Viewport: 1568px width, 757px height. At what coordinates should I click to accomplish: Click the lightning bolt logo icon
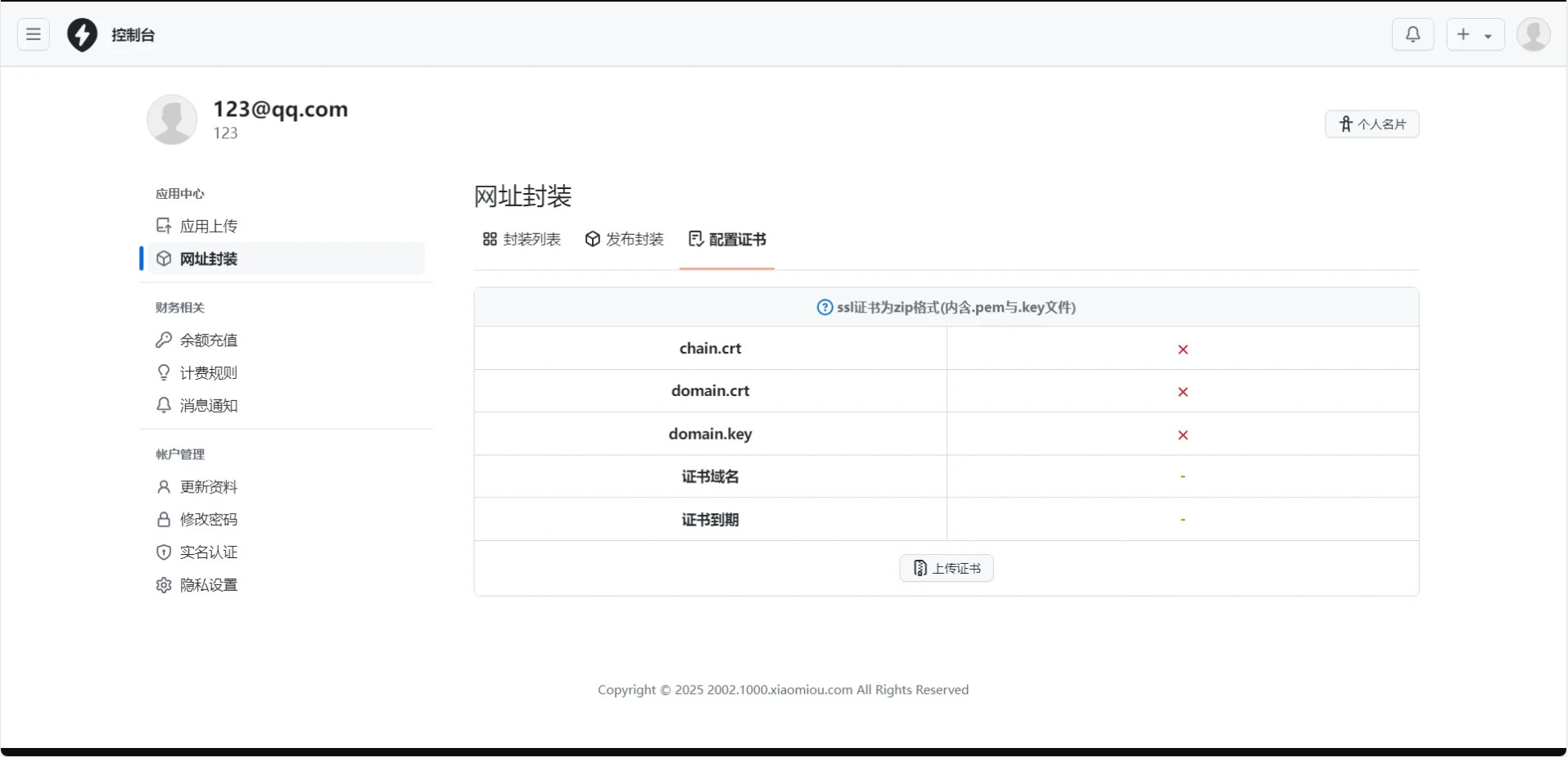pyautogui.click(x=82, y=34)
